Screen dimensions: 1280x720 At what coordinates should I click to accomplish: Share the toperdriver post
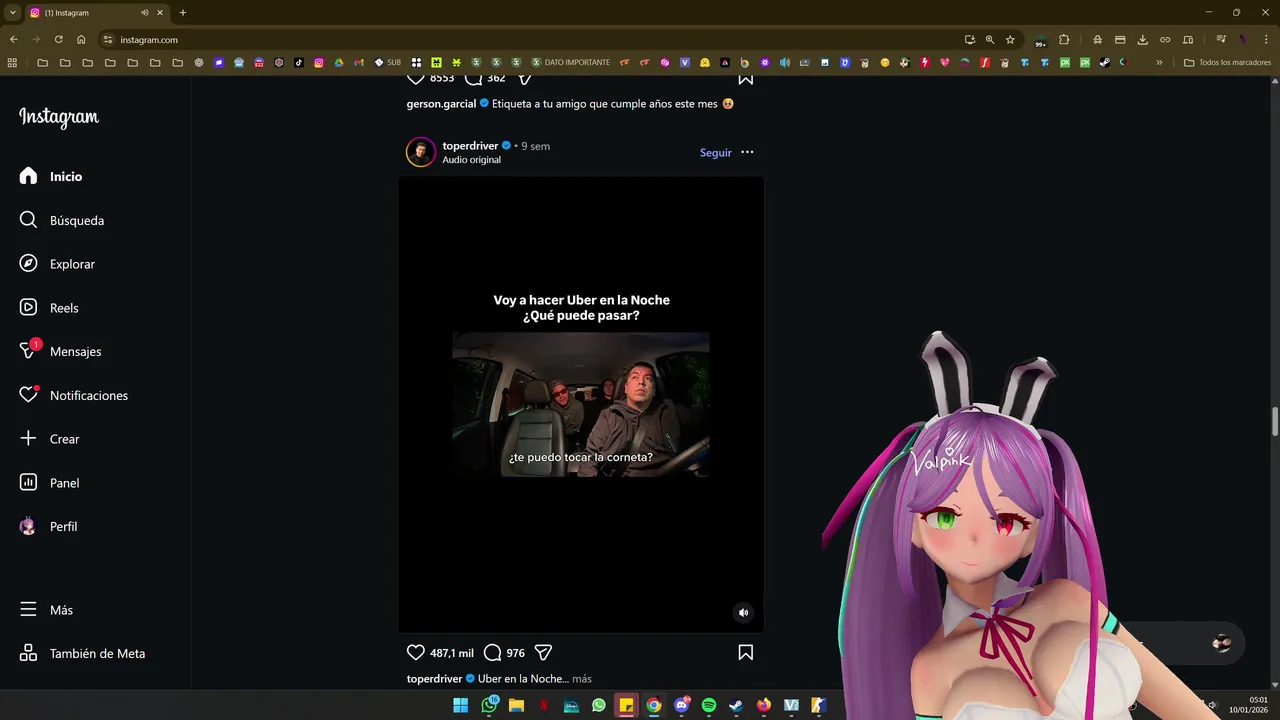click(544, 652)
